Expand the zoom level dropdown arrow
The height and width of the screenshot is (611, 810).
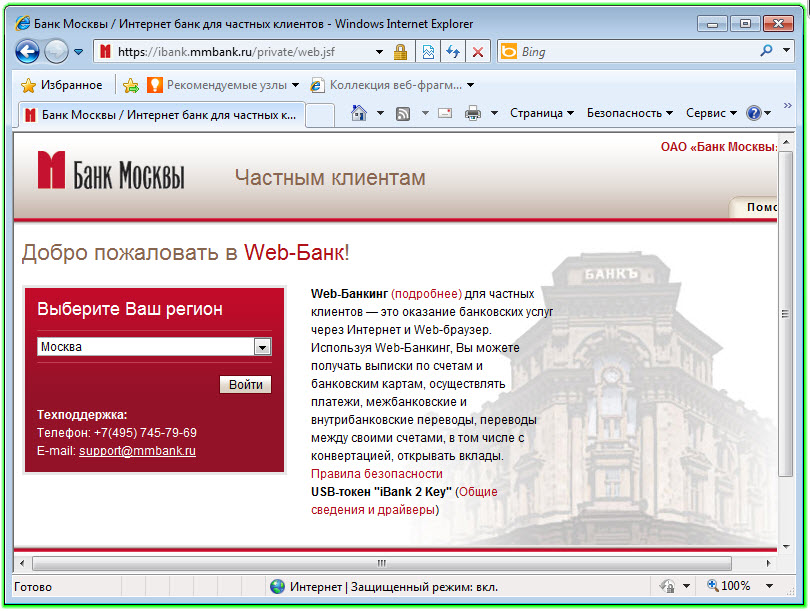click(x=769, y=586)
